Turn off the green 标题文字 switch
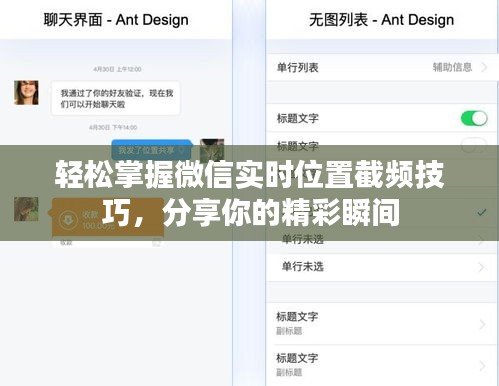 [474, 118]
